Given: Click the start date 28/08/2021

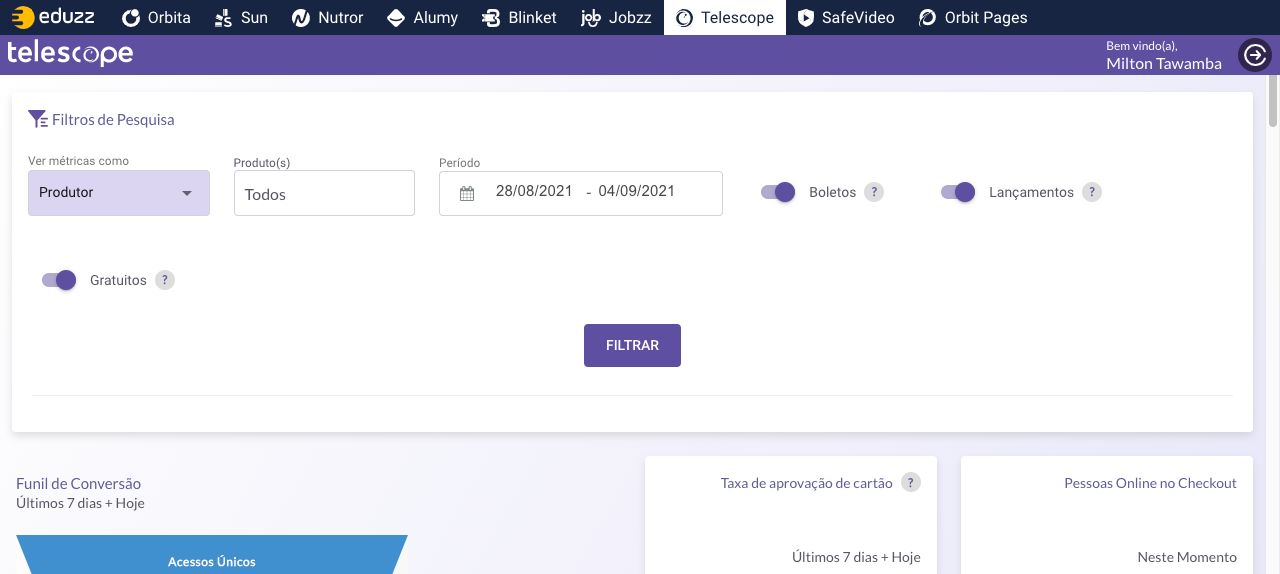Looking at the screenshot, I should tap(534, 191).
